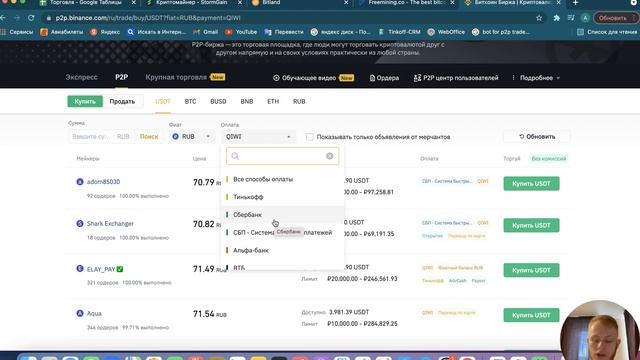
Task: Click the Продать sell toggle button
Action: 122,101
